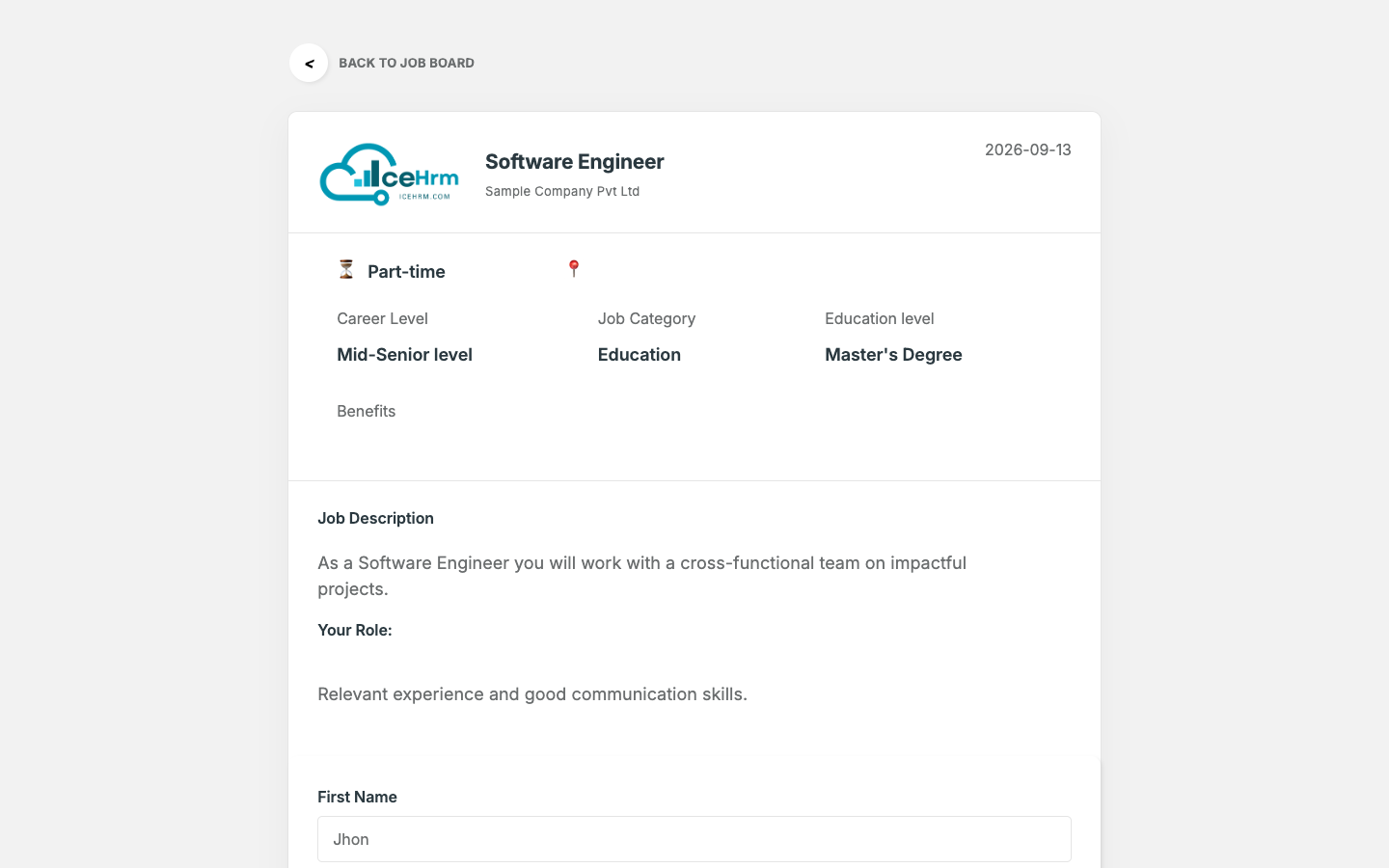Screen dimensions: 1389x868
Task: Select the Mid-Senior level value
Action: point(404,355)
